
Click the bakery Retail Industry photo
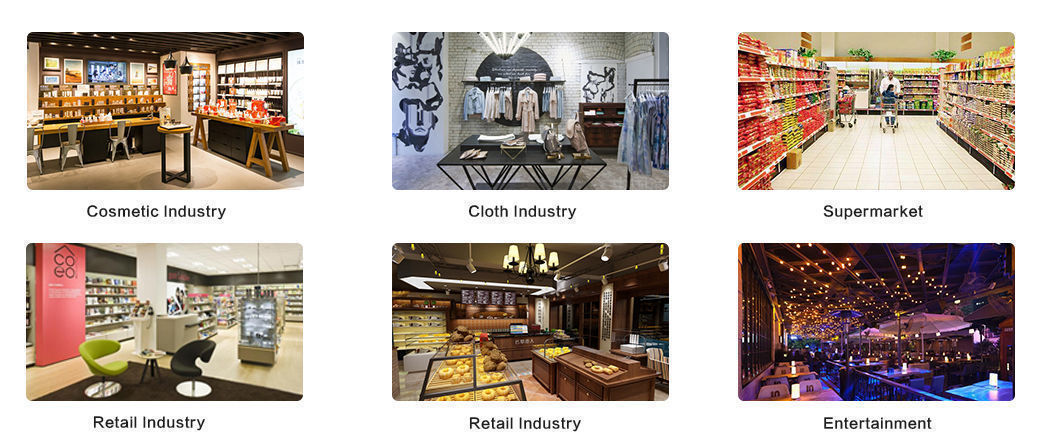click(530, 322)
